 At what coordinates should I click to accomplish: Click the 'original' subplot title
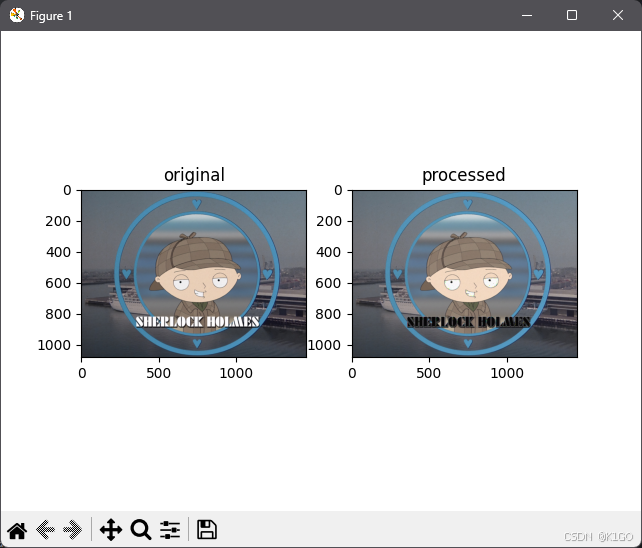tap(194, 175)
